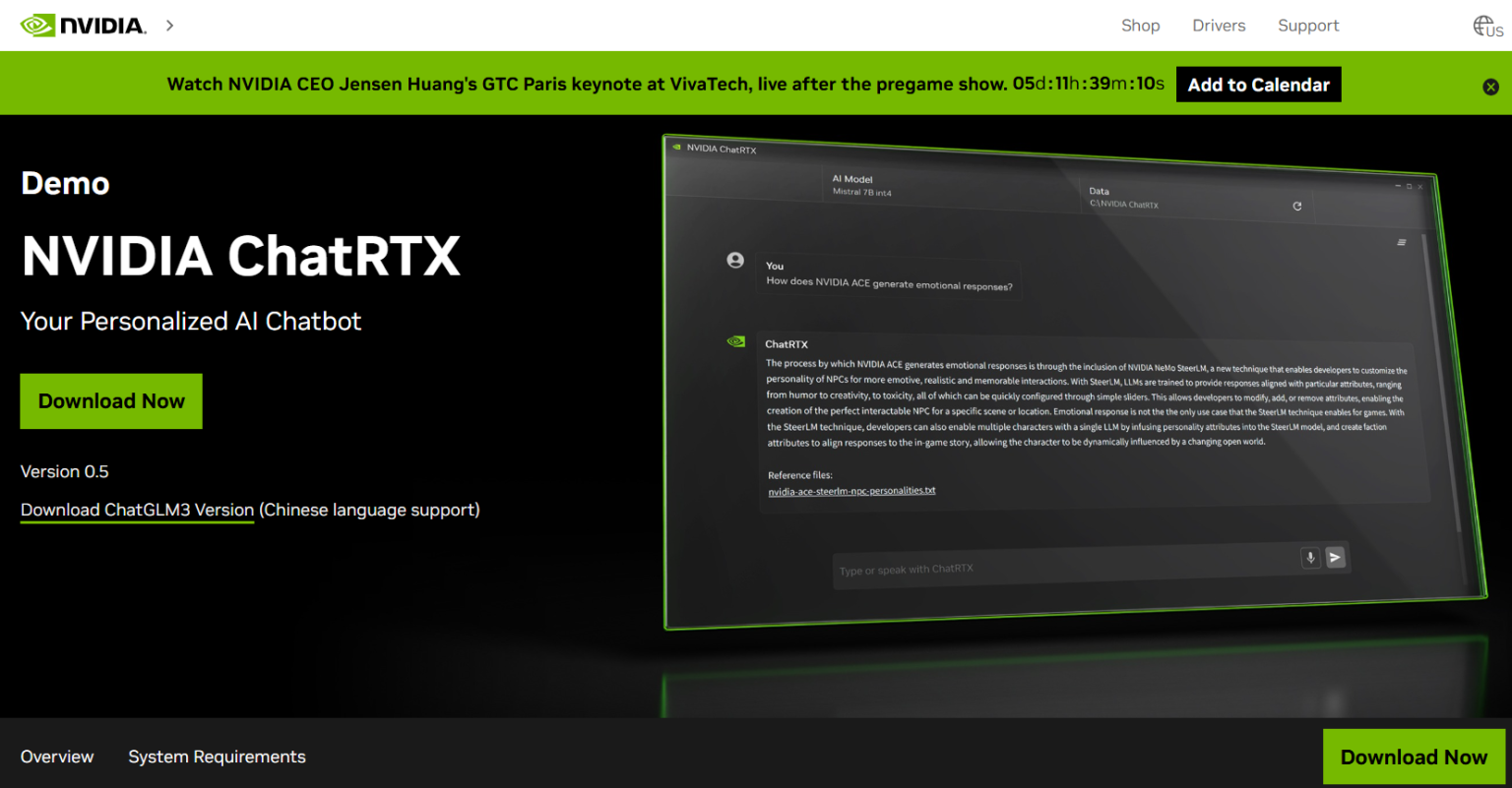Expand the breadcrumb chevron next to NVIDIA logo
The height and width of the screenshot is (788, 1512).
click(x=168, y=26)
